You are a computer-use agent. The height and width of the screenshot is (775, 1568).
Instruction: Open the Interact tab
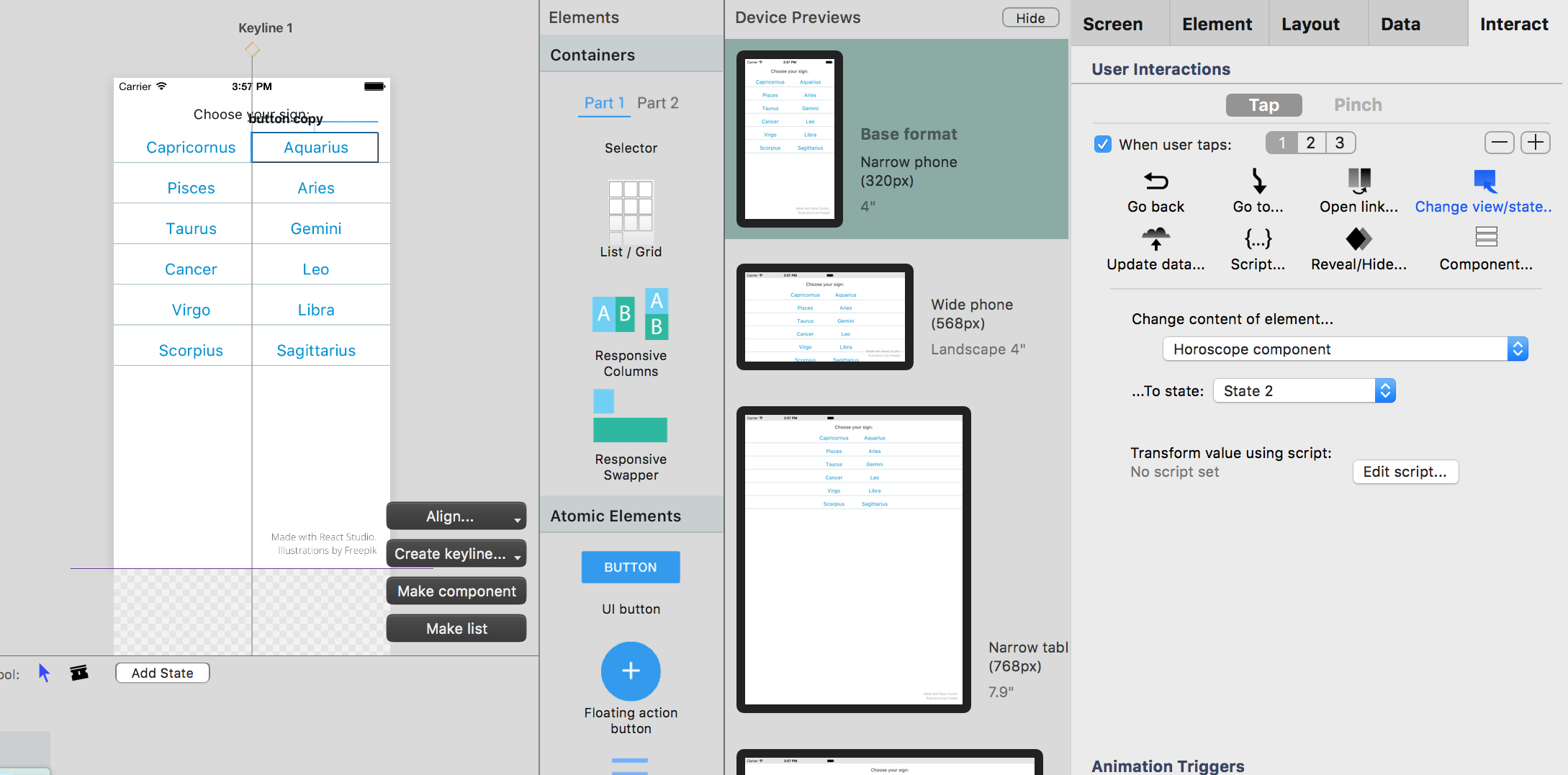click(1515, 24)
